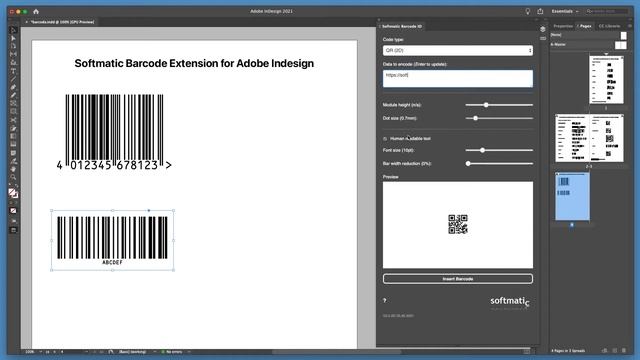Screen dimensions: 640x360
Task: Select the Gradient Feather tool
Action: [x=13, y=144]
